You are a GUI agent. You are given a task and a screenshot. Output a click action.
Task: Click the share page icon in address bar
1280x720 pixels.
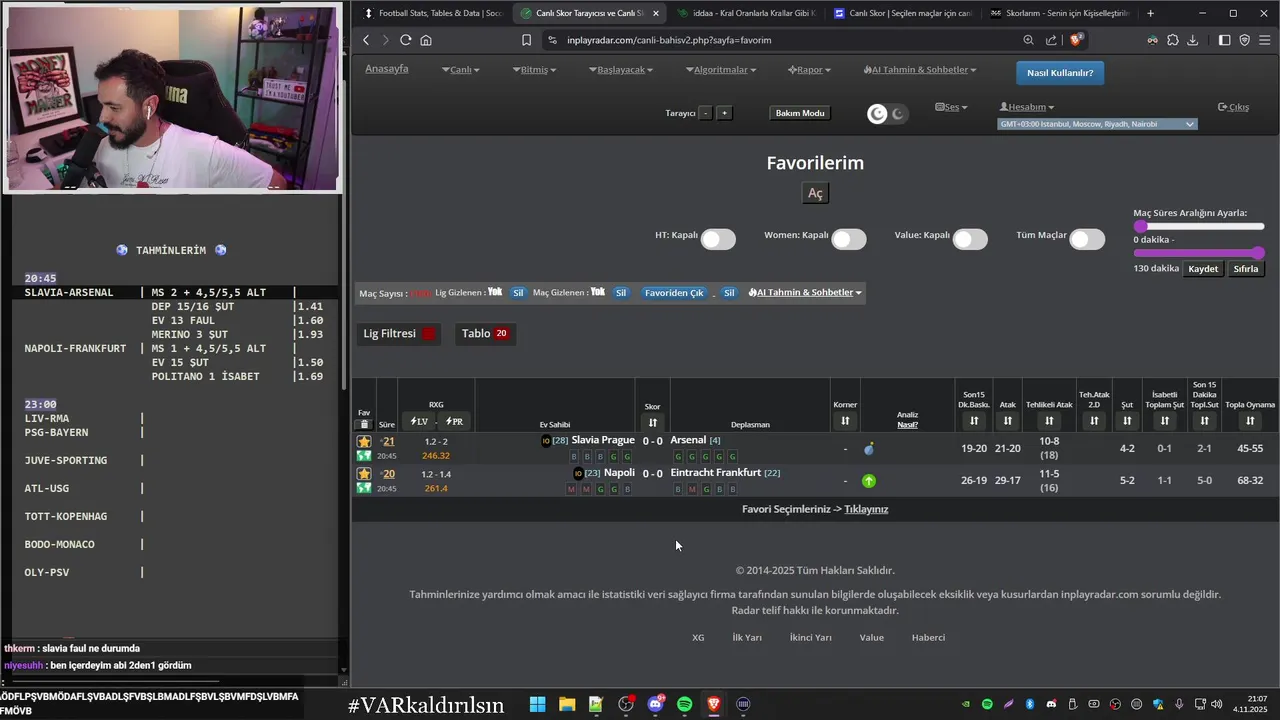coord(1051,40)
